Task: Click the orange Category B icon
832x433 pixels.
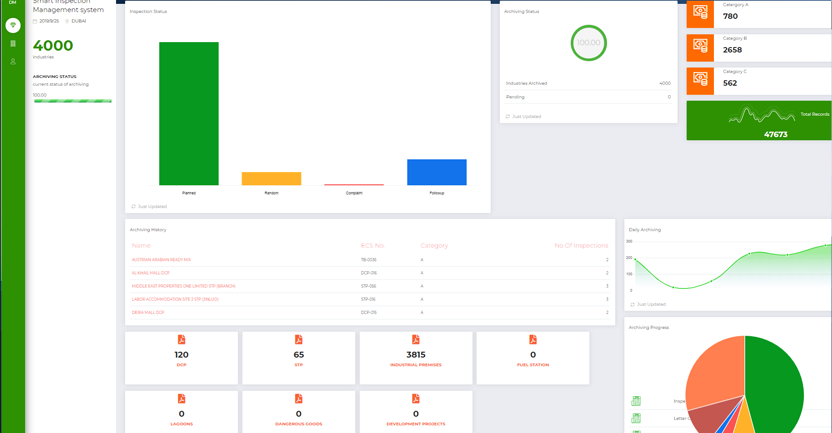Action: [x=700, y=48]
